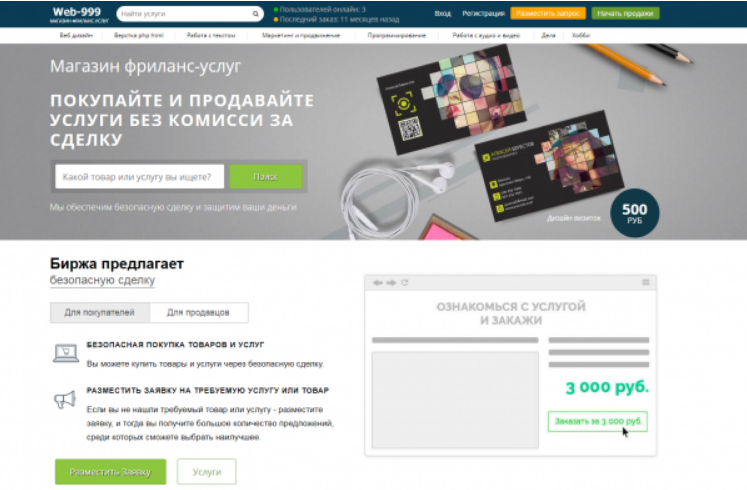Click the back arrow in mock browser
747x490 pixels.
[378, 283]
